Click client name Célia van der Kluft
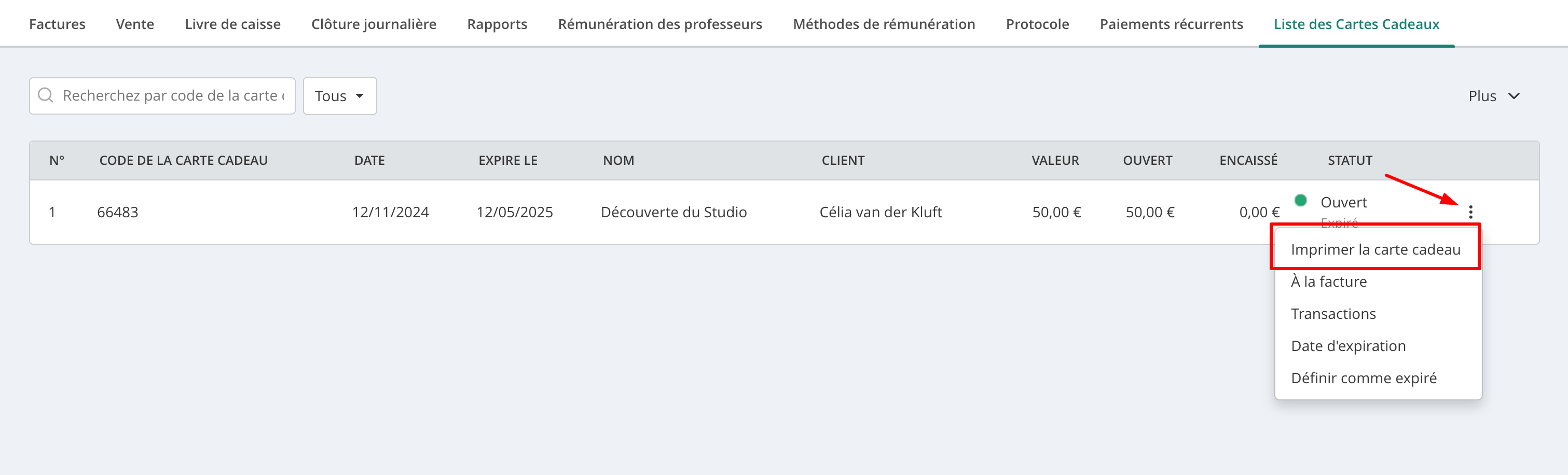Screen dimensions: 1568x475 880,212
